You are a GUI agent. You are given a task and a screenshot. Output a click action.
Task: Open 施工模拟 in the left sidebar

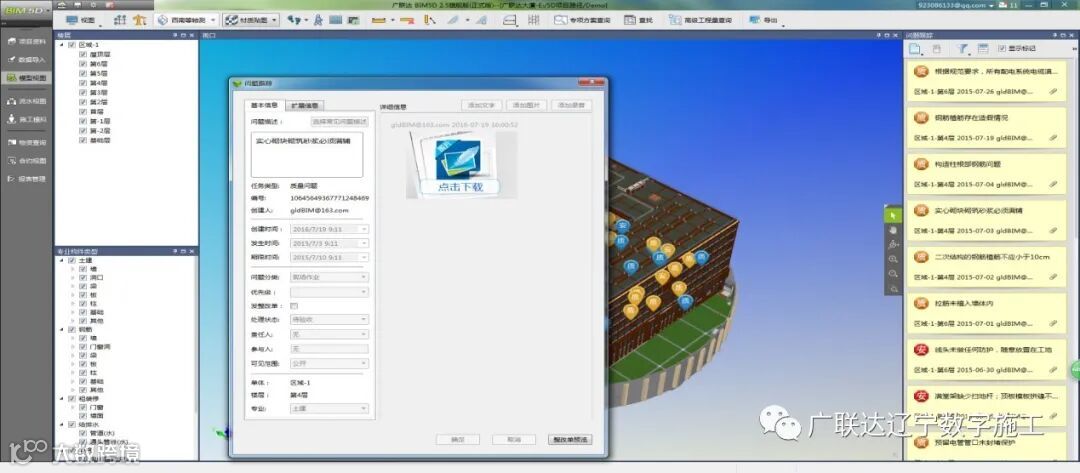(x=26, y=119)
